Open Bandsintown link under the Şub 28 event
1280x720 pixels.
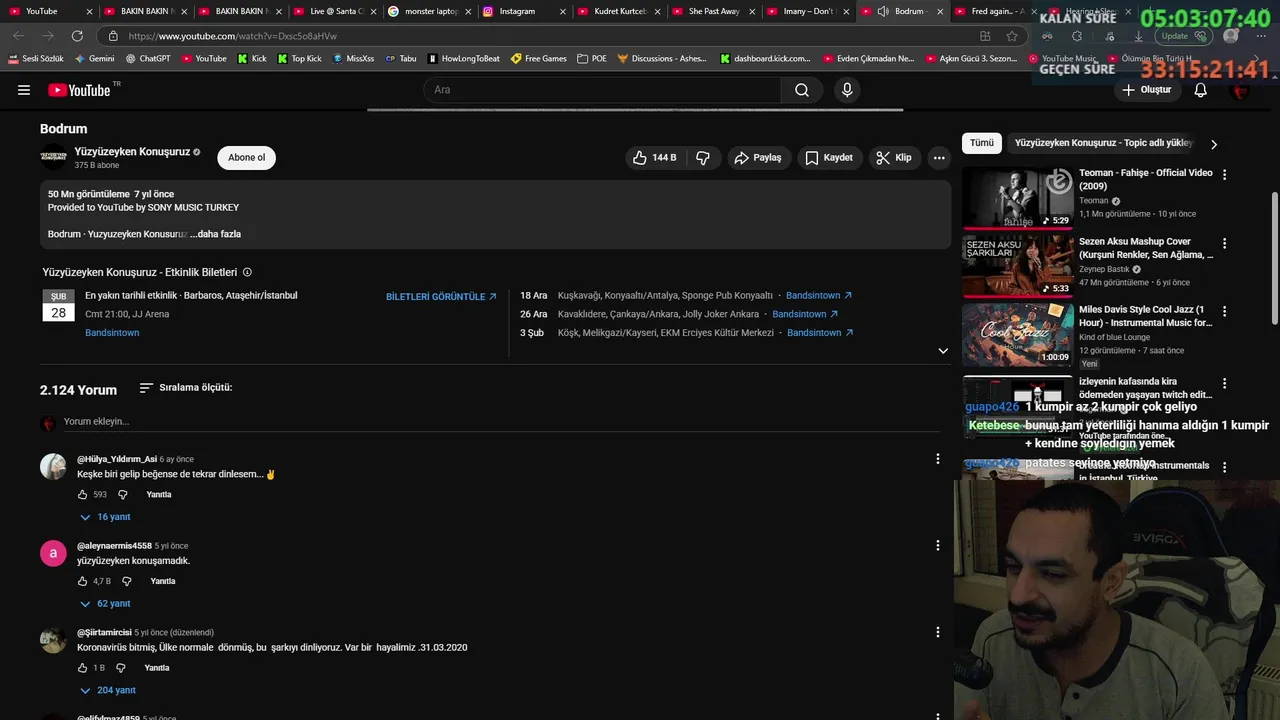coord(112,333)
